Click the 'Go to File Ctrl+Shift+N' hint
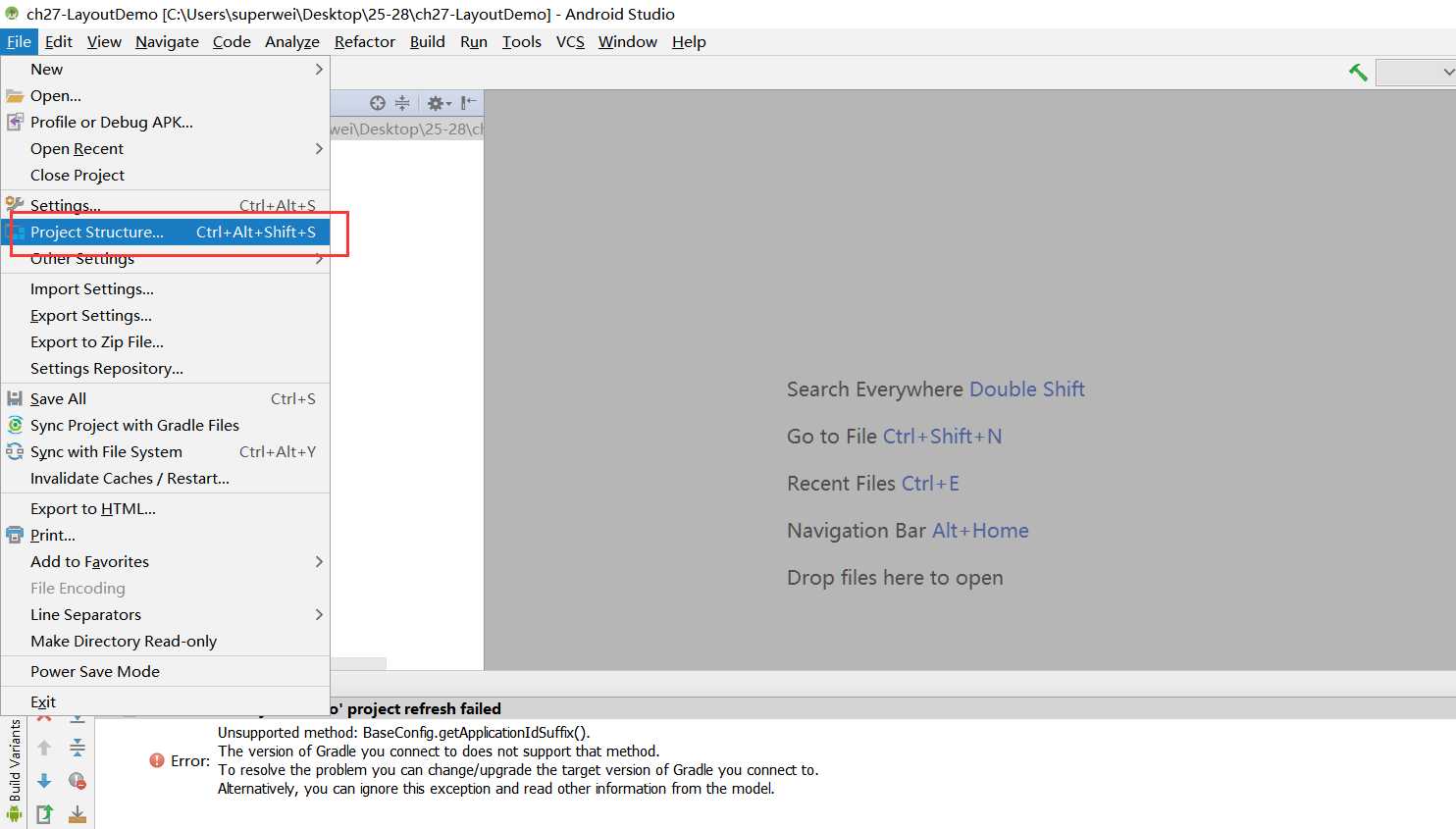Viewport: 1456px width, 829px height. tap(895, 437)
